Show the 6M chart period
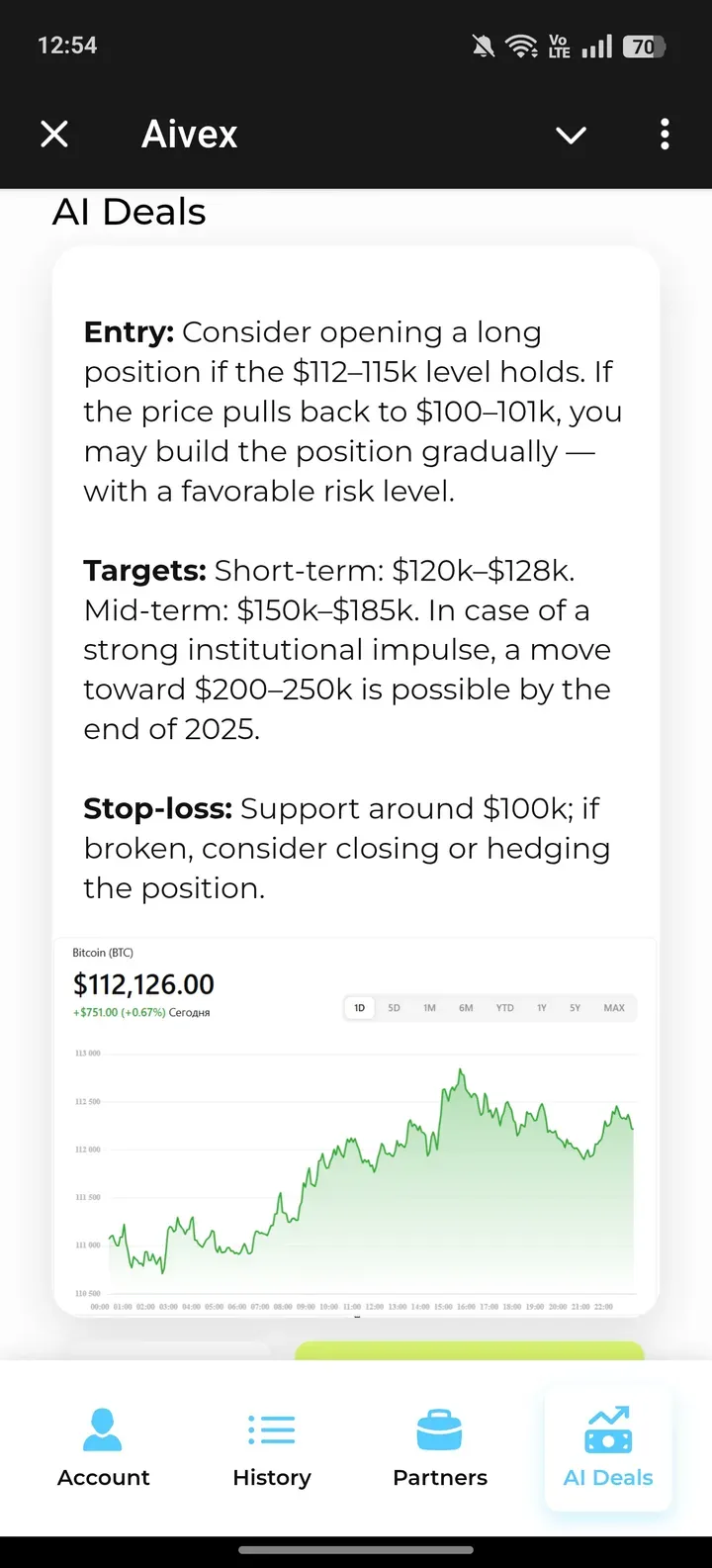Screen dimensions: 712x1568 click(466, 1008)
